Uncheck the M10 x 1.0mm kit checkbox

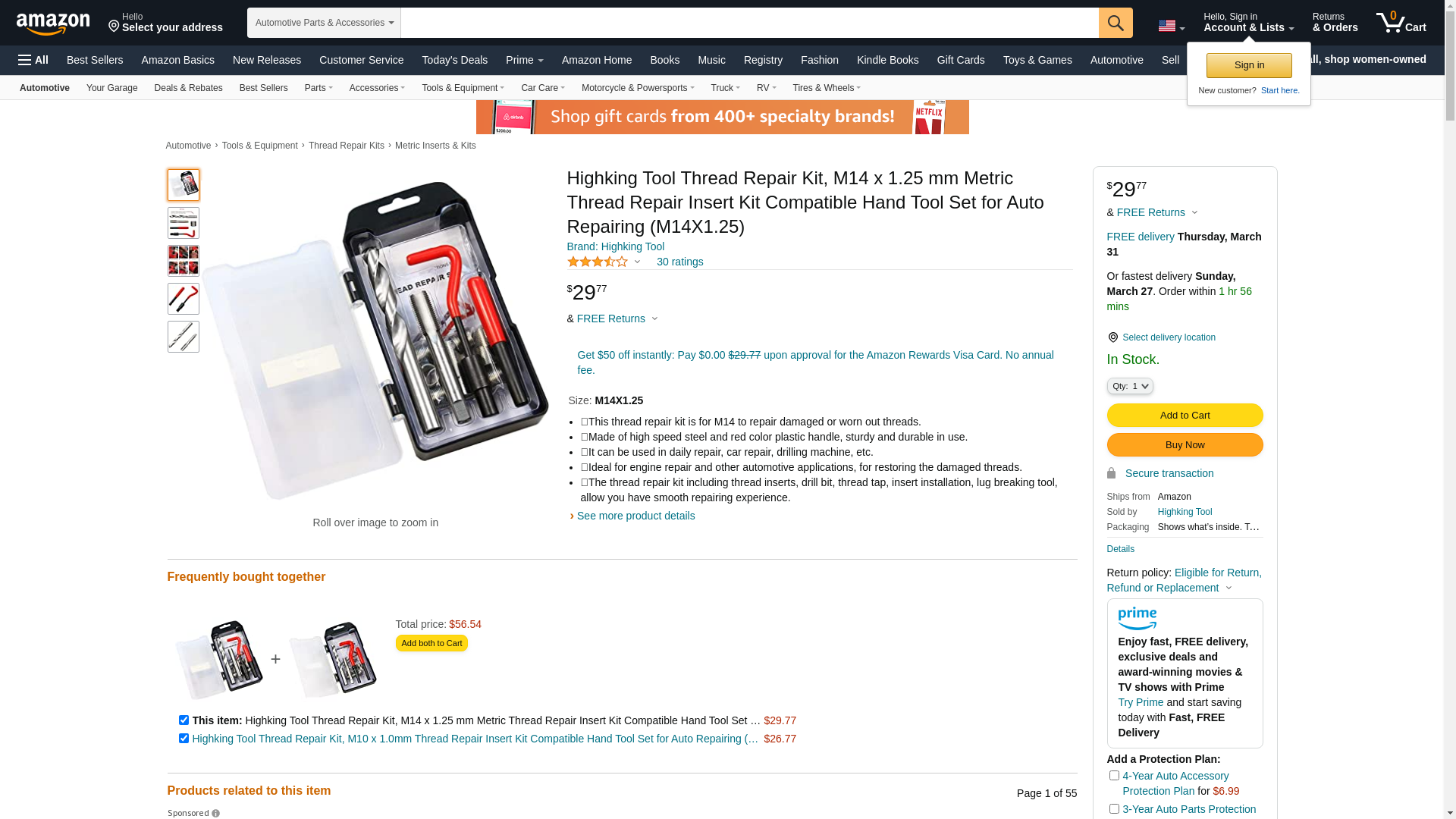coord(184,739)
